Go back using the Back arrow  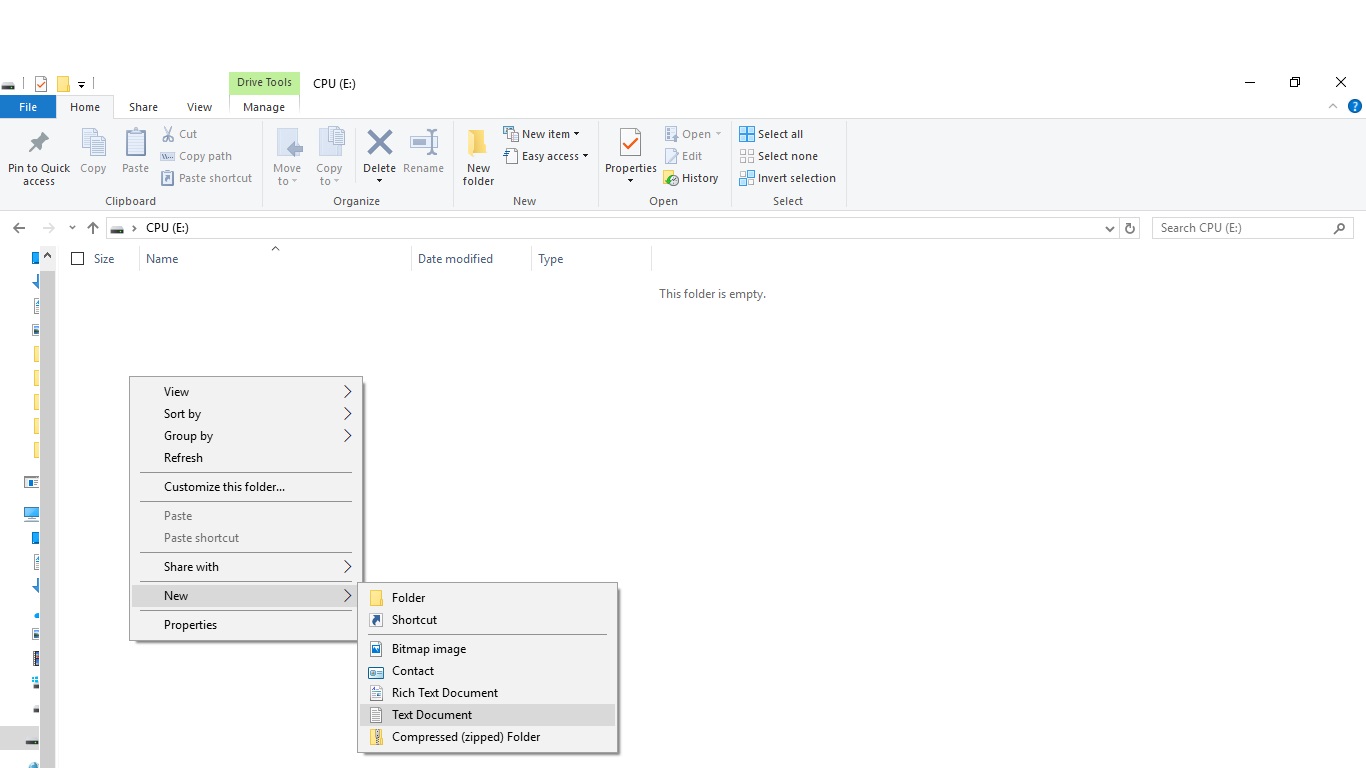point(19,228)
